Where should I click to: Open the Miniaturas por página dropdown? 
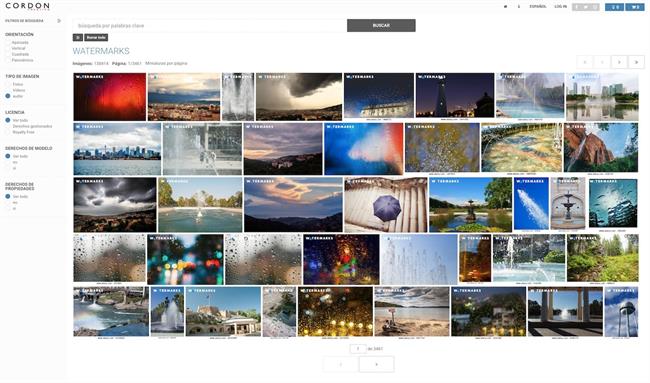coord(166,63)
